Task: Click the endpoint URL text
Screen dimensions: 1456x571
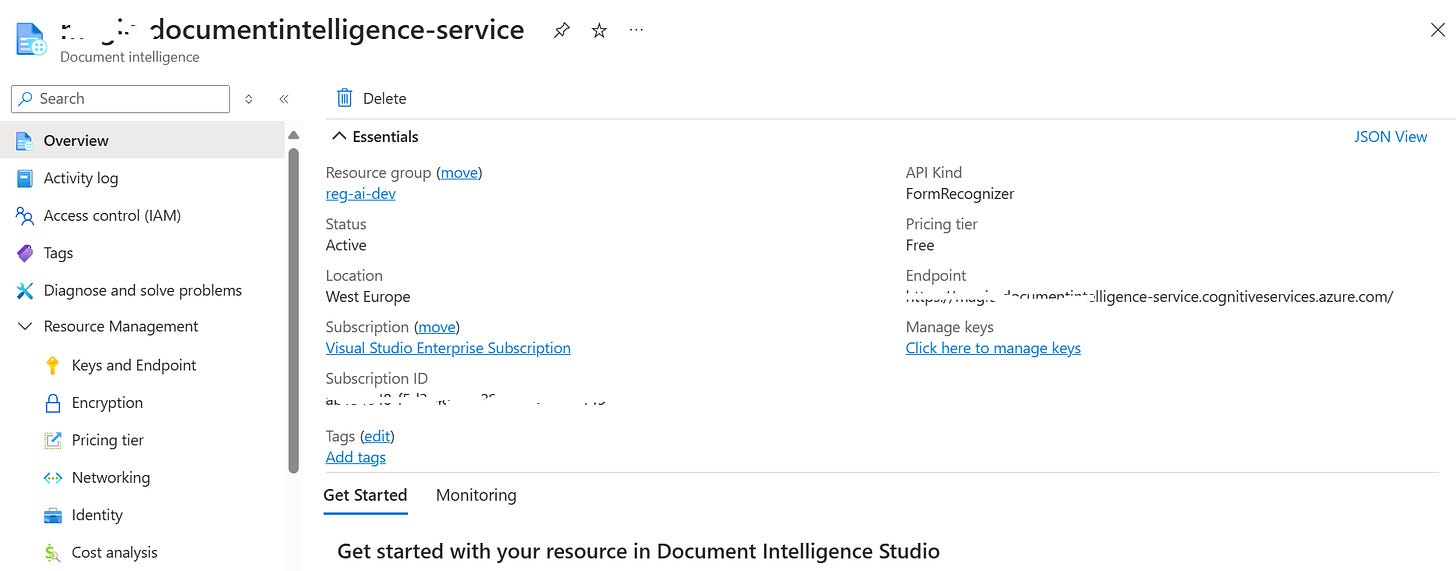Action: click(x=1149, y=297)
